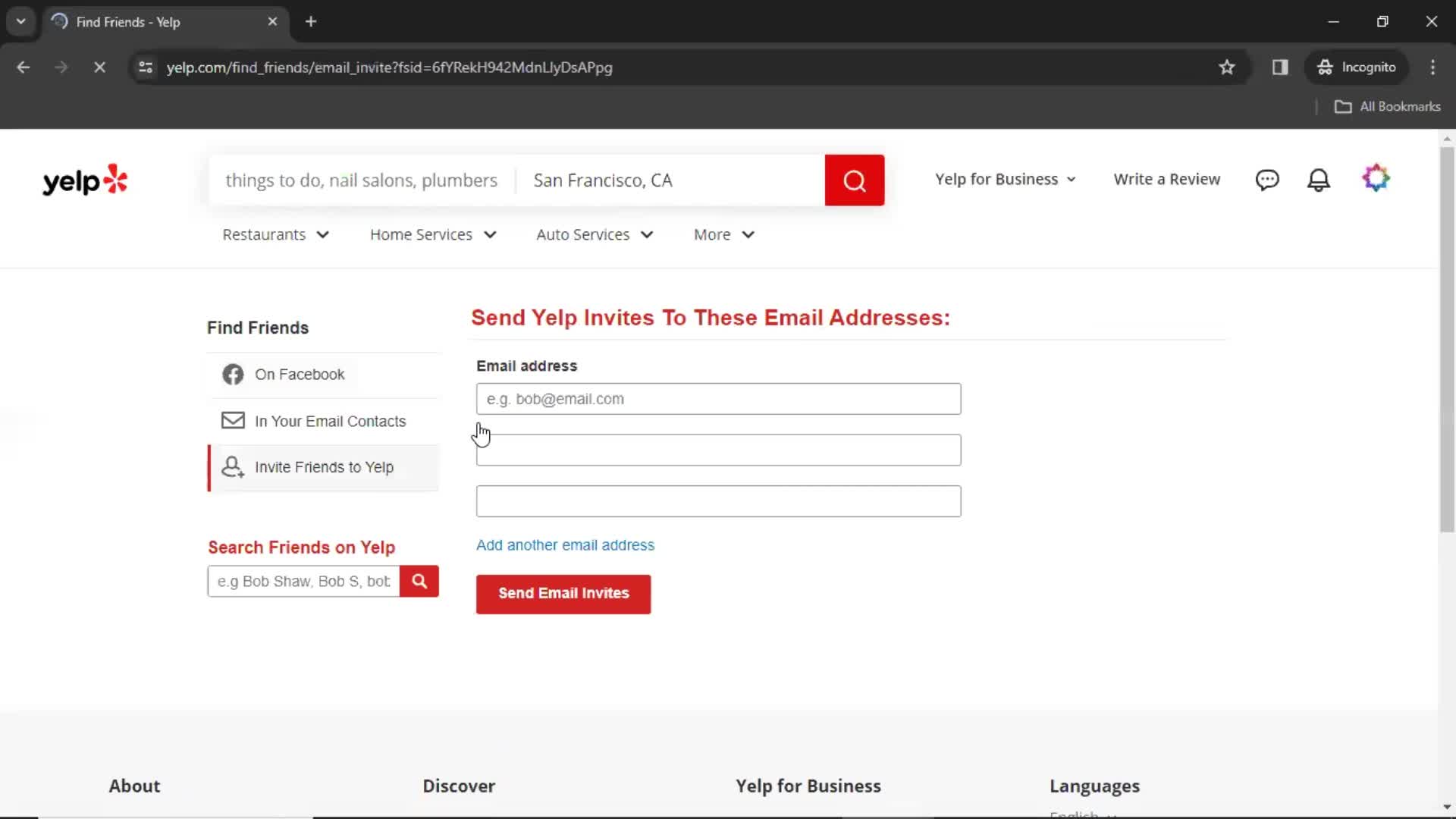1456x819 pixels.
Task: Close the Find Friends - Yelp tab
Action: (272, 22)
